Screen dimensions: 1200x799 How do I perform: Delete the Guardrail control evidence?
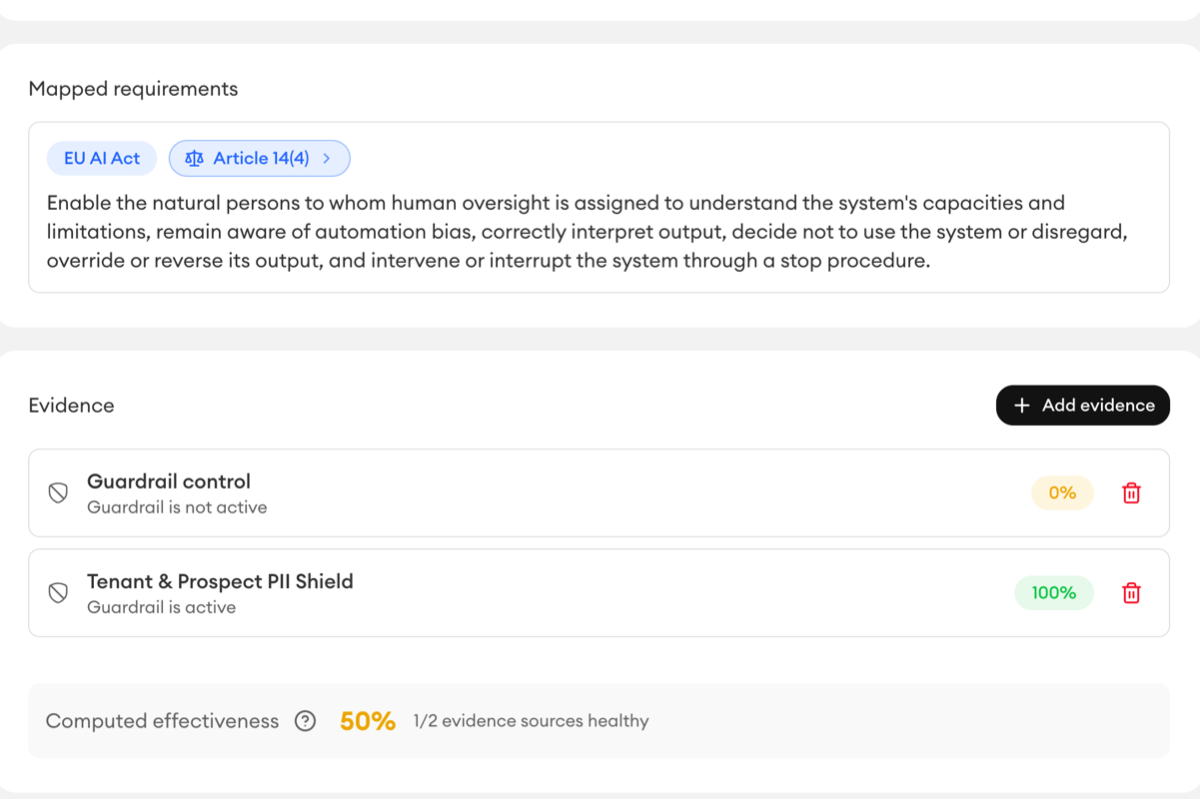1131,493
